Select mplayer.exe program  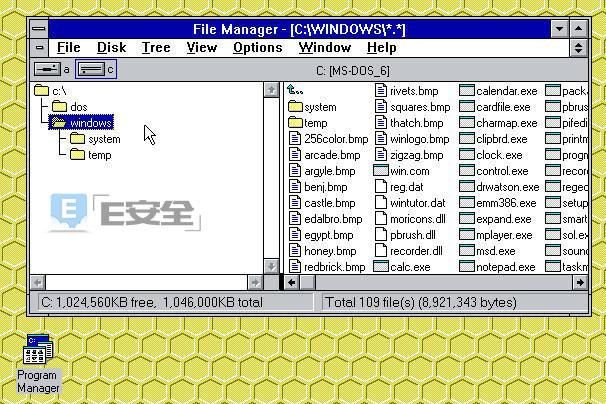[496, 235]
